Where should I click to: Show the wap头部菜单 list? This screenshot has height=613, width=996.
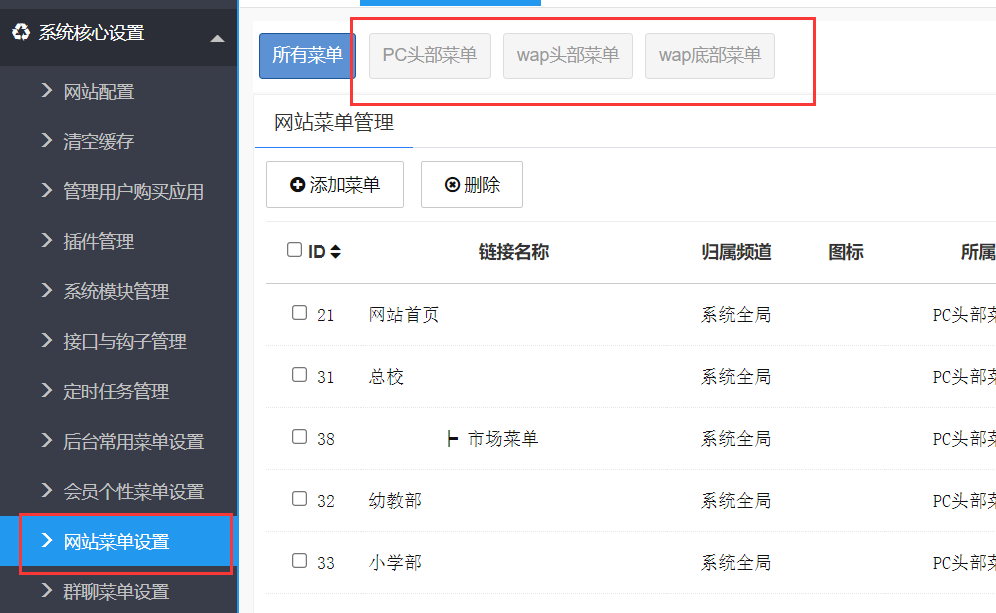[568, 55]
